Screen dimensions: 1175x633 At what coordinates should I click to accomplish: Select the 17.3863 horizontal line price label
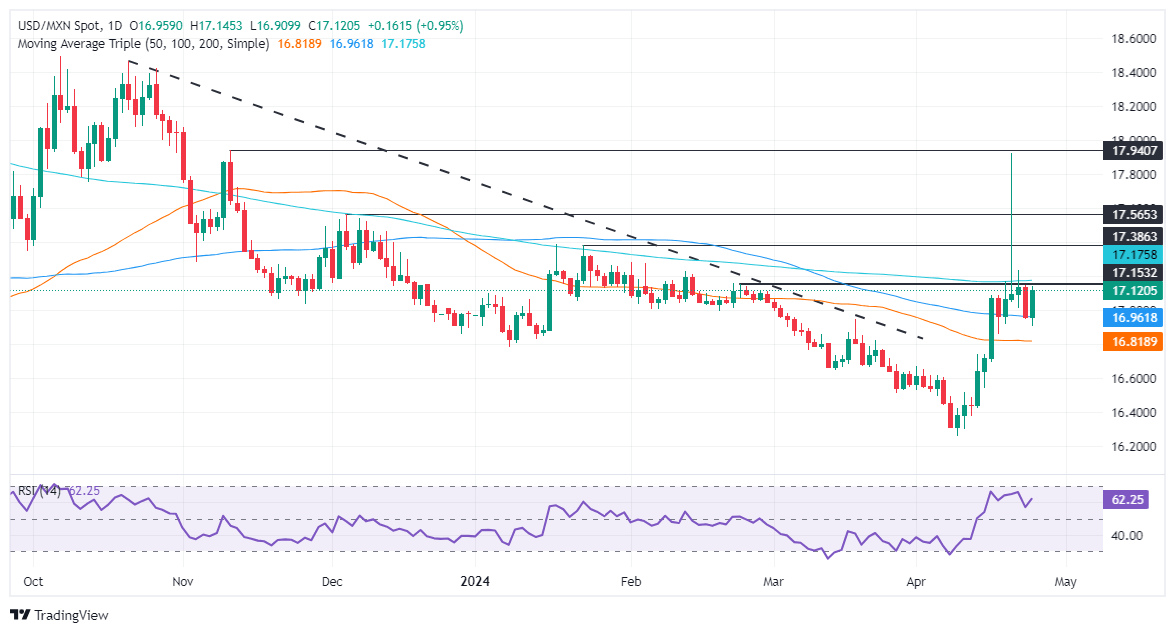(x=1134, y=236)
